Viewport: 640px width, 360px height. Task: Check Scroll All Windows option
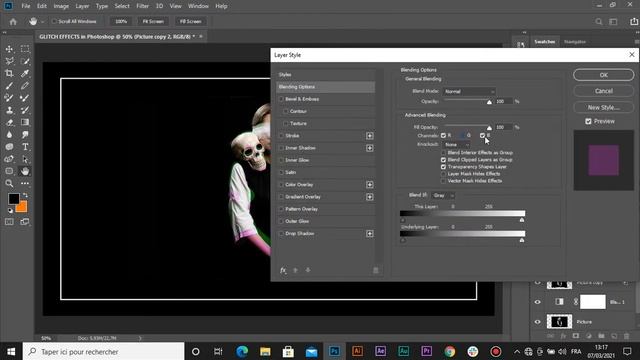[x=54, y=21]
